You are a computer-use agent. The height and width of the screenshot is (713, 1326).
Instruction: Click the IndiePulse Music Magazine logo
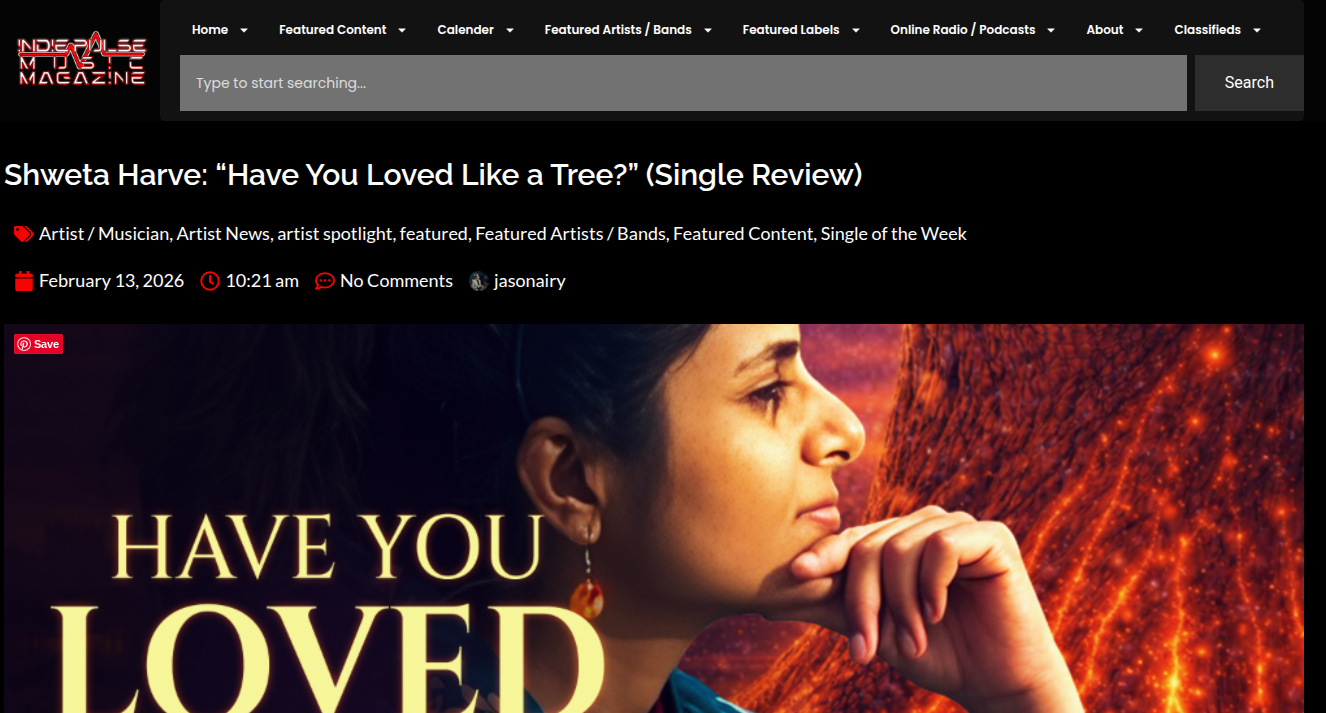(81, 60)
